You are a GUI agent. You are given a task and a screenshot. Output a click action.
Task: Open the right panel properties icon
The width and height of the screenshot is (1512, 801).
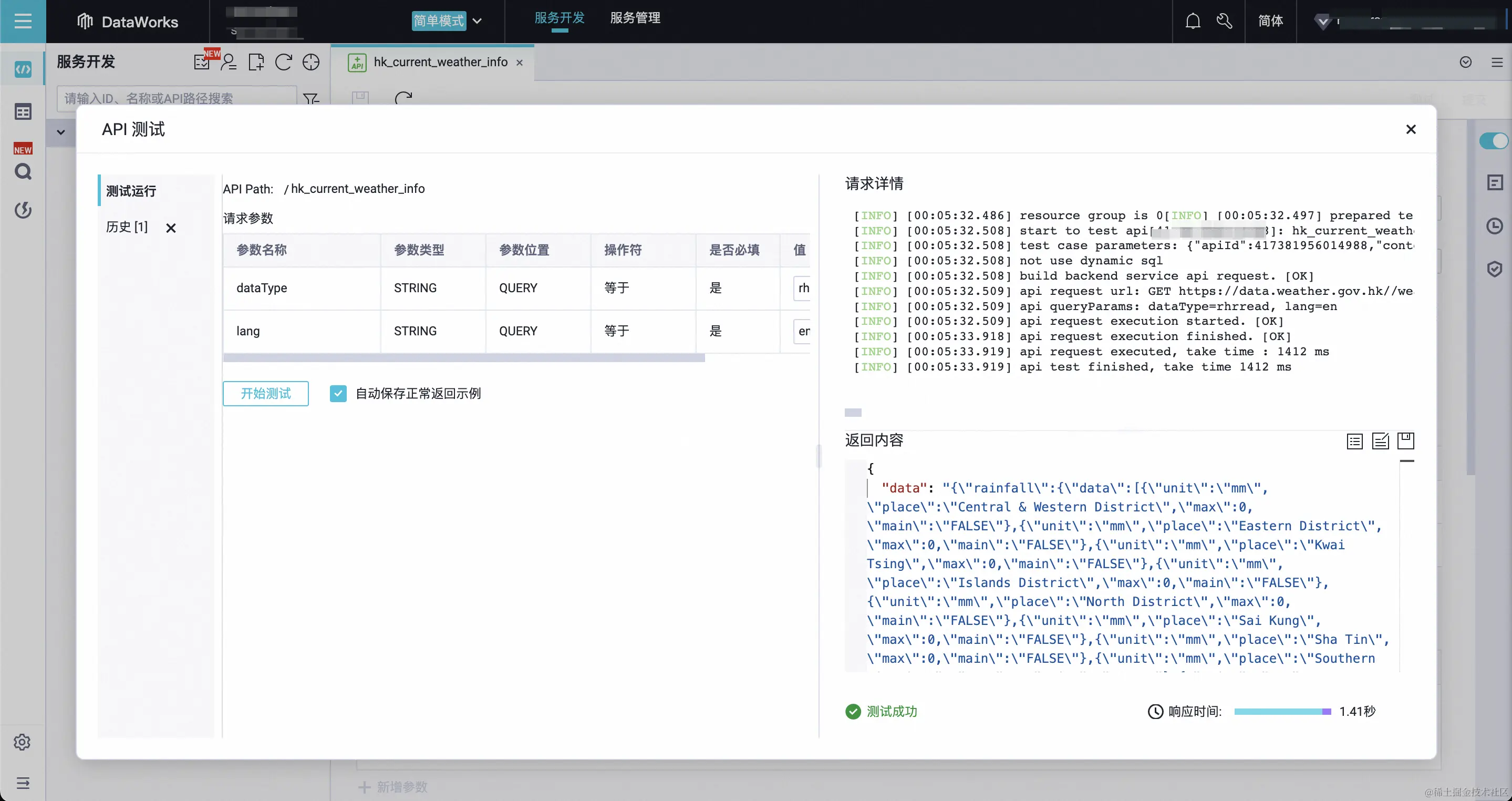coord(1495,182)
